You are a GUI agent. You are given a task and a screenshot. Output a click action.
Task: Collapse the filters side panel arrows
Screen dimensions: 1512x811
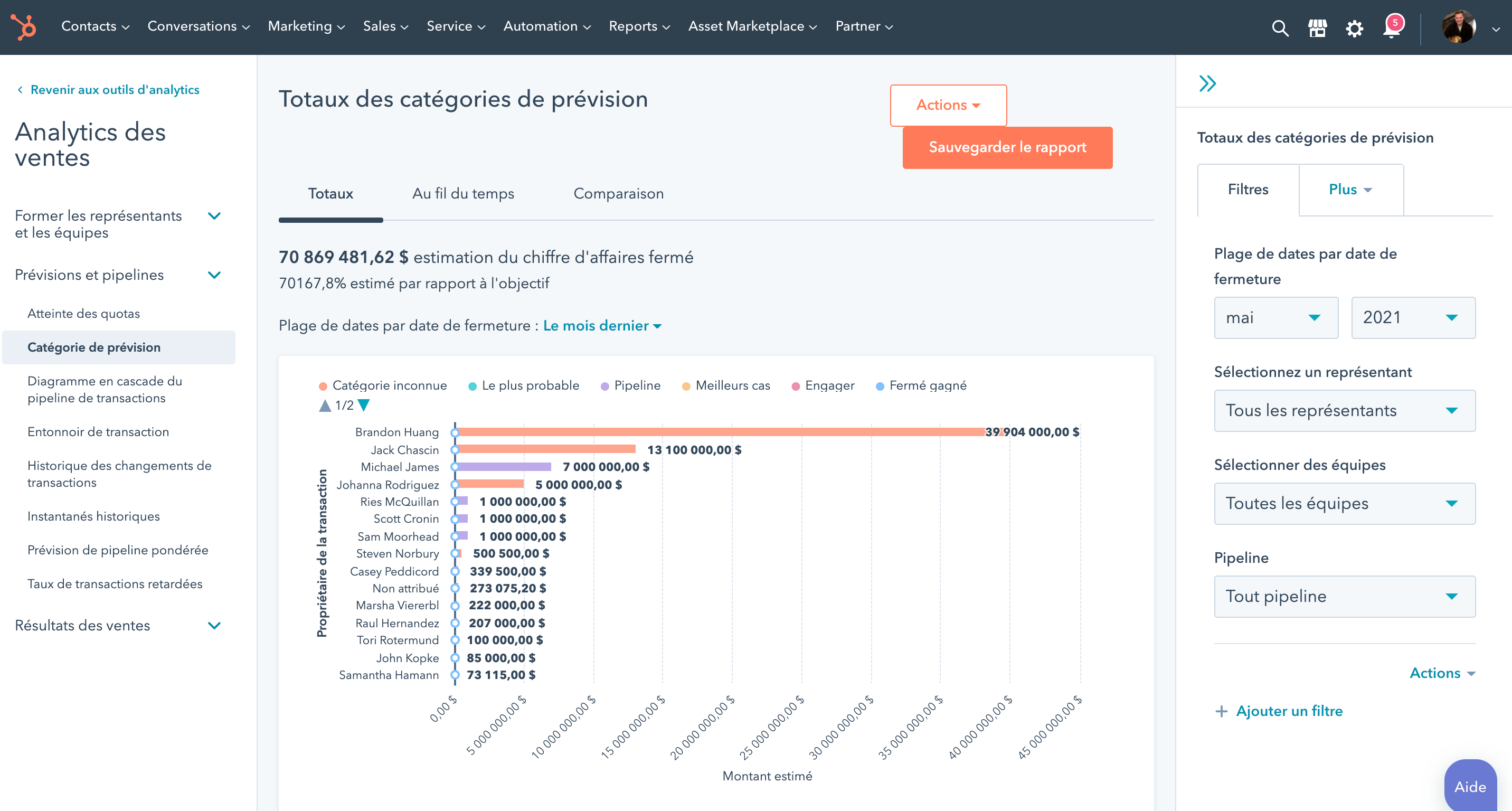tap(1207, 83)
